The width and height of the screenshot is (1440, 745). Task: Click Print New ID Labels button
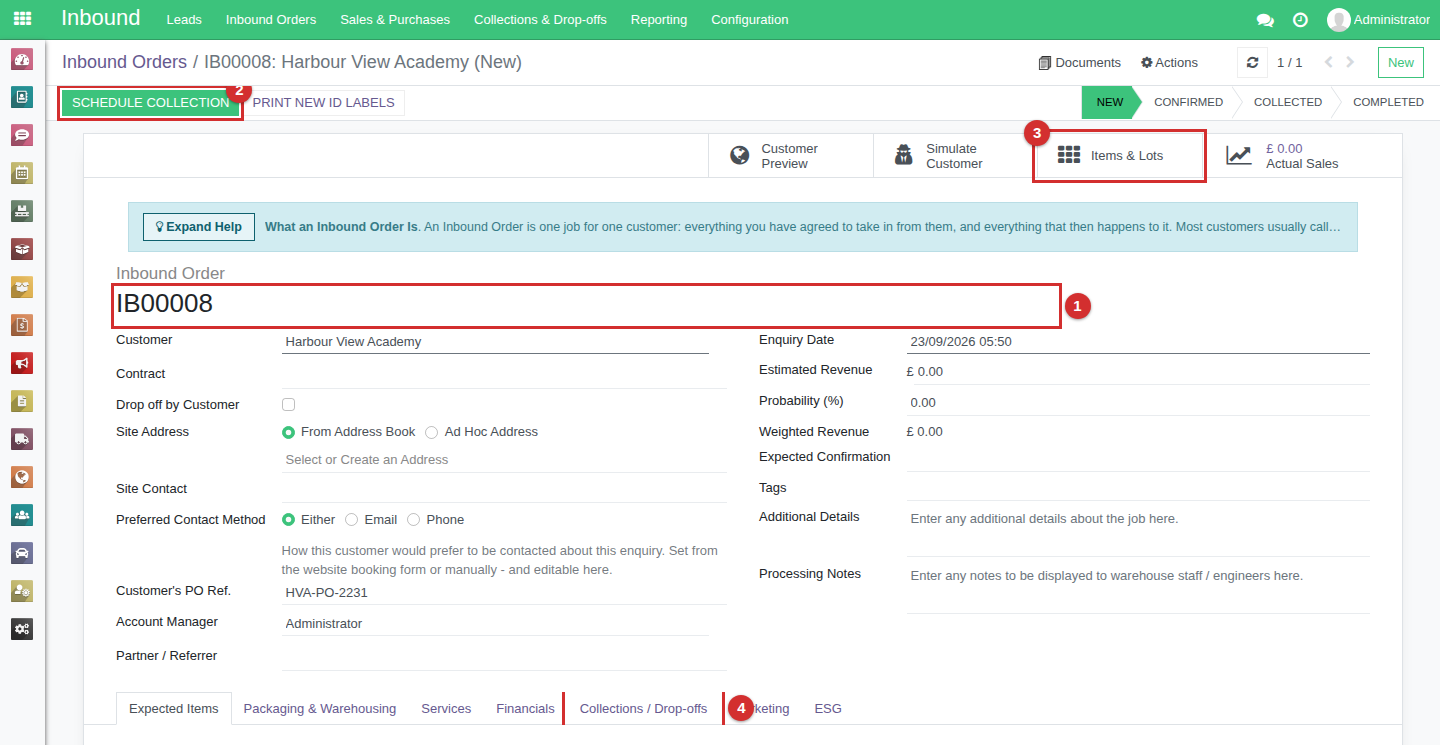[325, 103]
